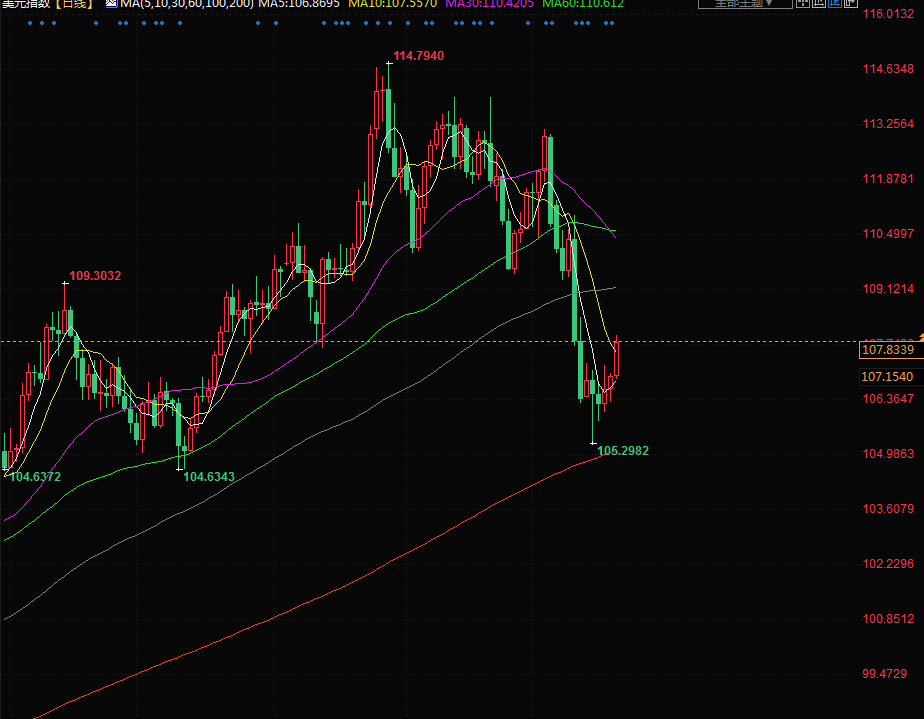Viewport: 924px width, 719px height.
Task: Click the orange arrow at right price edge
Action: pyautogui.click(x=921, y=343)
